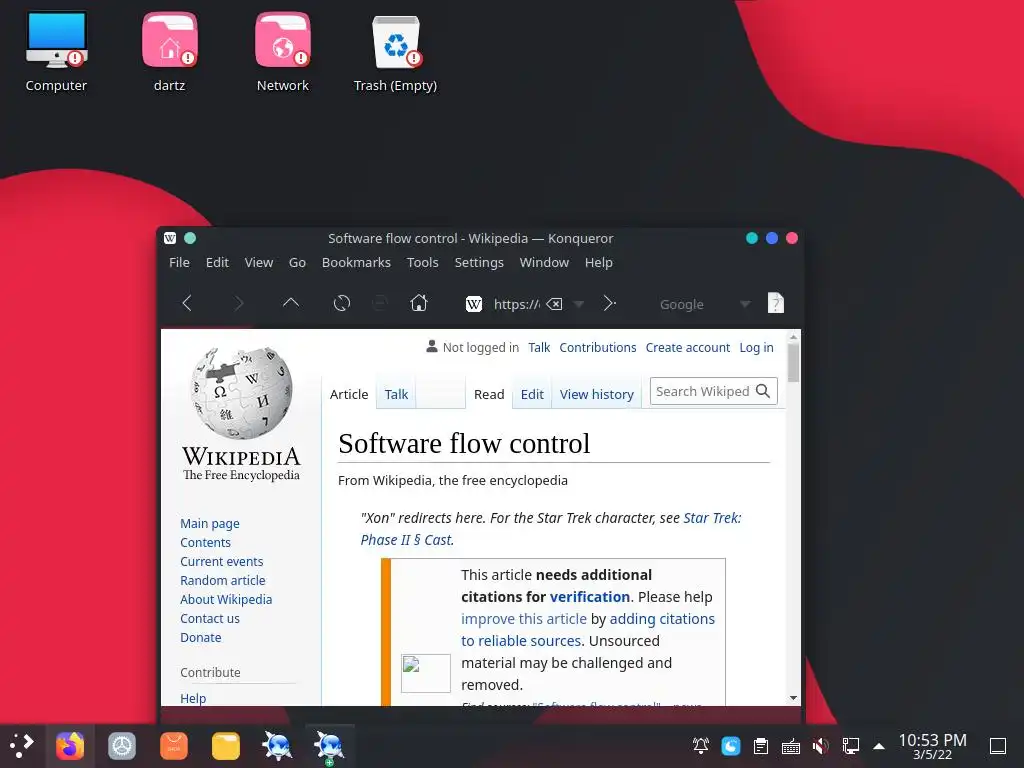Click the Create account link
The width and height of the screenshot is (1024, 768).
click(x=688, y=347)
